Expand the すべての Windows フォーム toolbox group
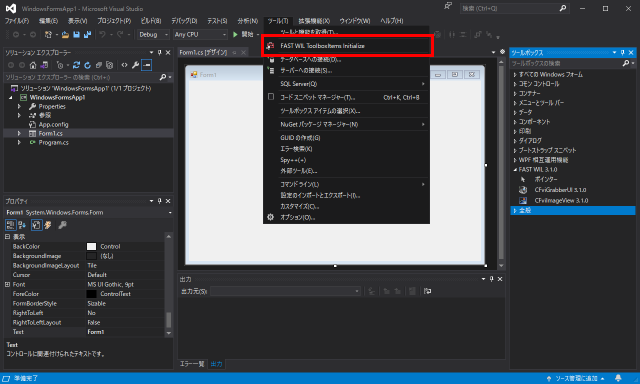This screenshot has height=384, width=640. 515,74
